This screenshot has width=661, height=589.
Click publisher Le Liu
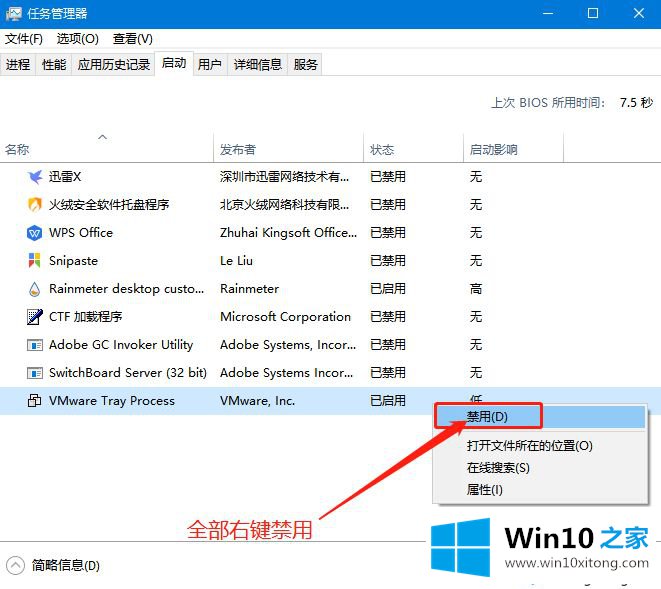coord(236,261)
